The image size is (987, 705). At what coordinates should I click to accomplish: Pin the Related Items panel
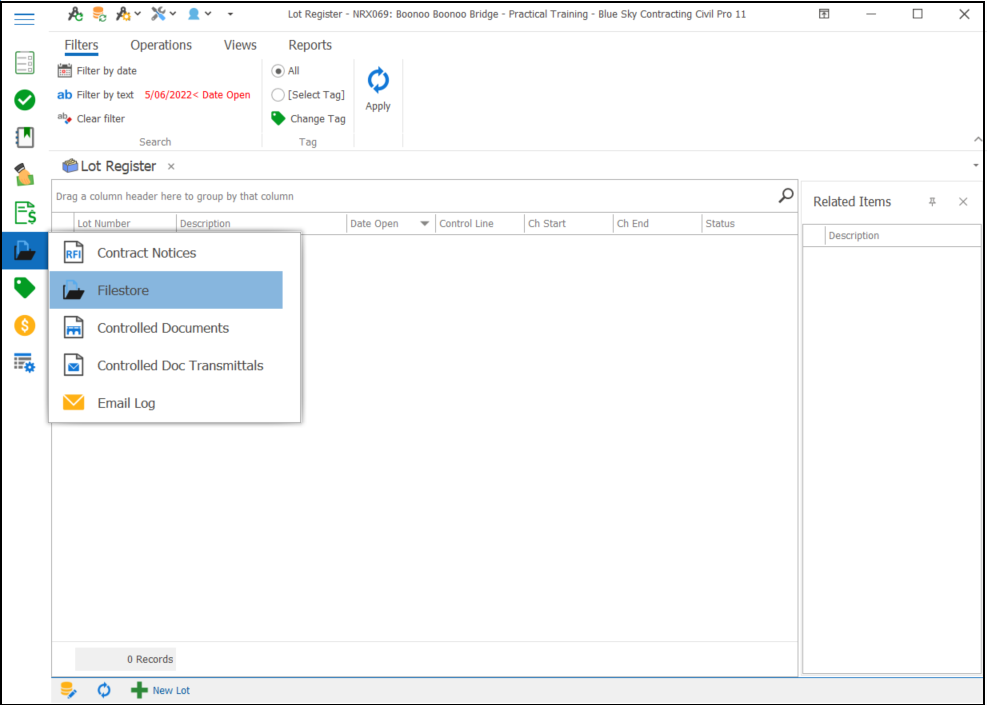(932, 202)
